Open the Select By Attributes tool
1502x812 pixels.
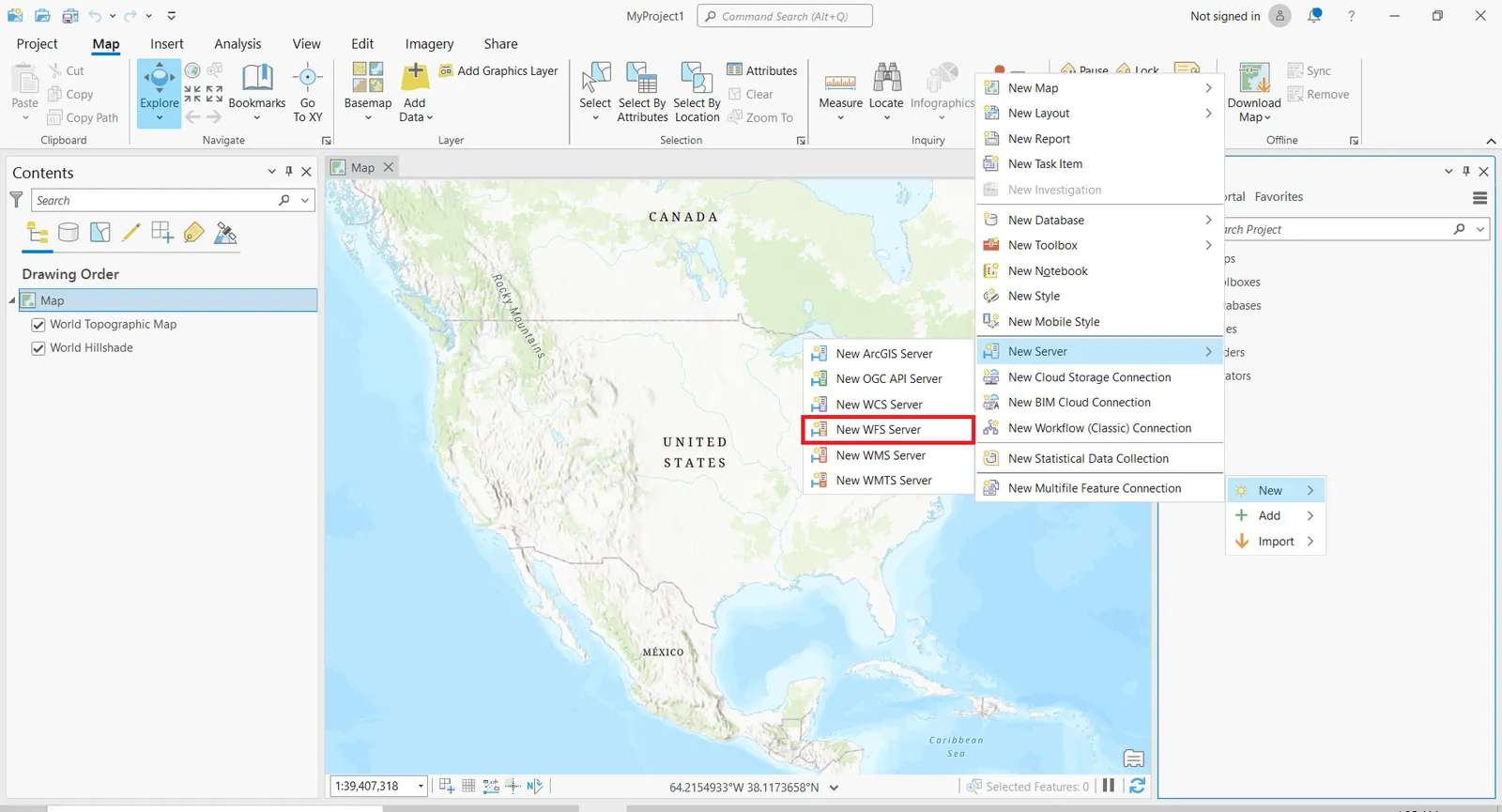click(x=642, y=83)
